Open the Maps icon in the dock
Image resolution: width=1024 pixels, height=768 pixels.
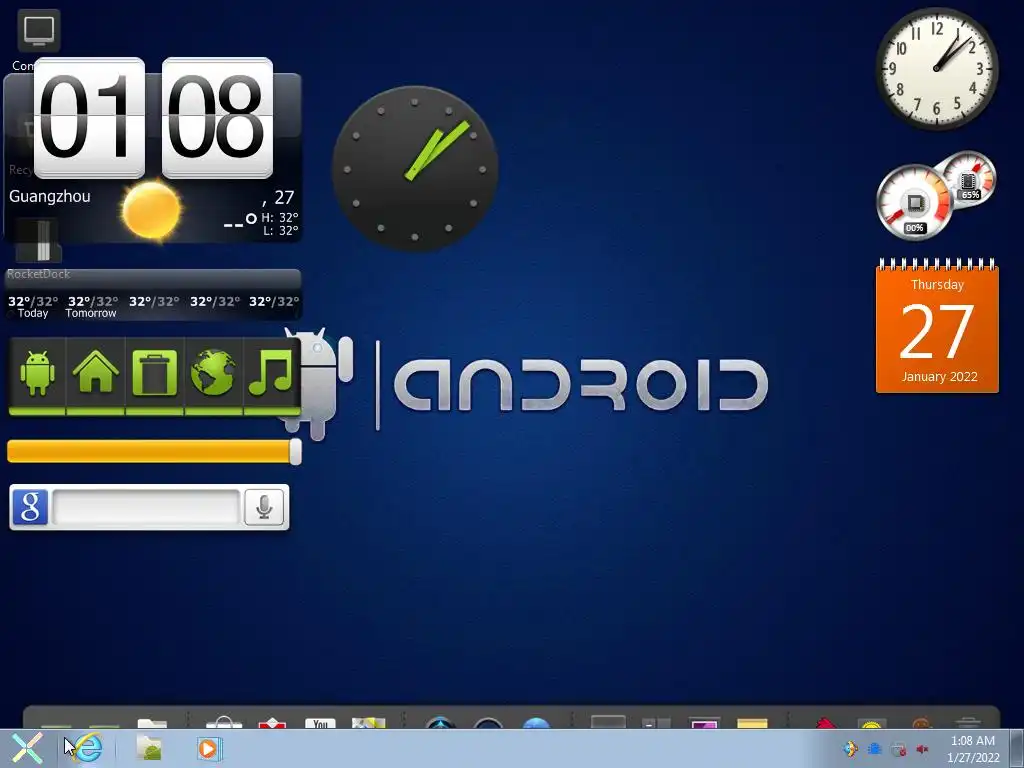tap(368, 723)
